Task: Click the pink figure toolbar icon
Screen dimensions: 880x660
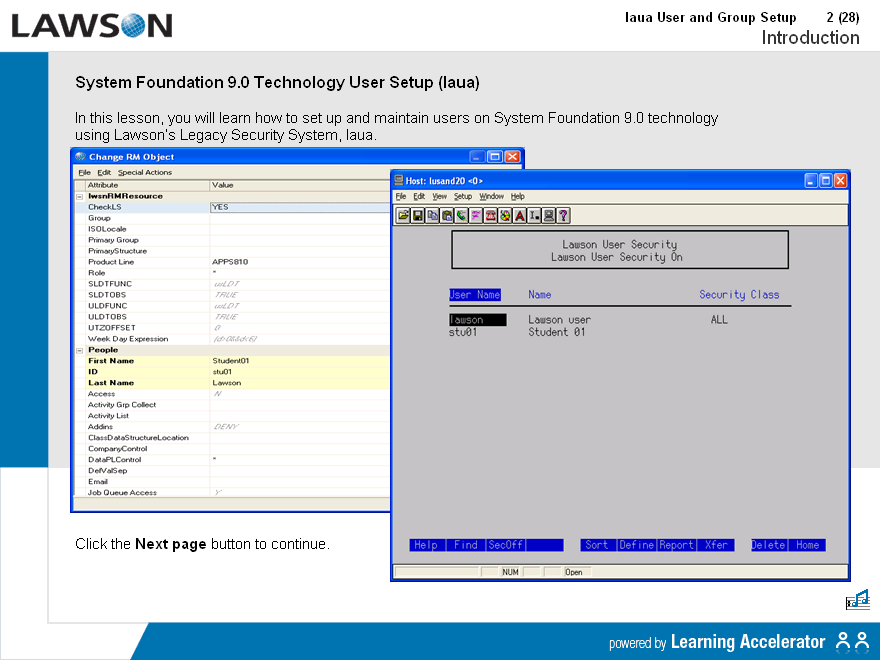Action: tap(476, 216)
